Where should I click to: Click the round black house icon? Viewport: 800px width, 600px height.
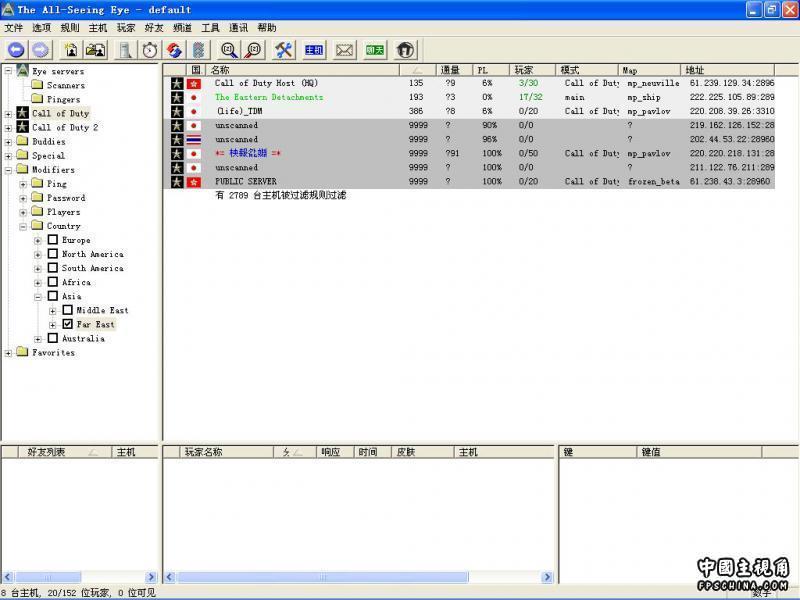[x=405, y=49]
